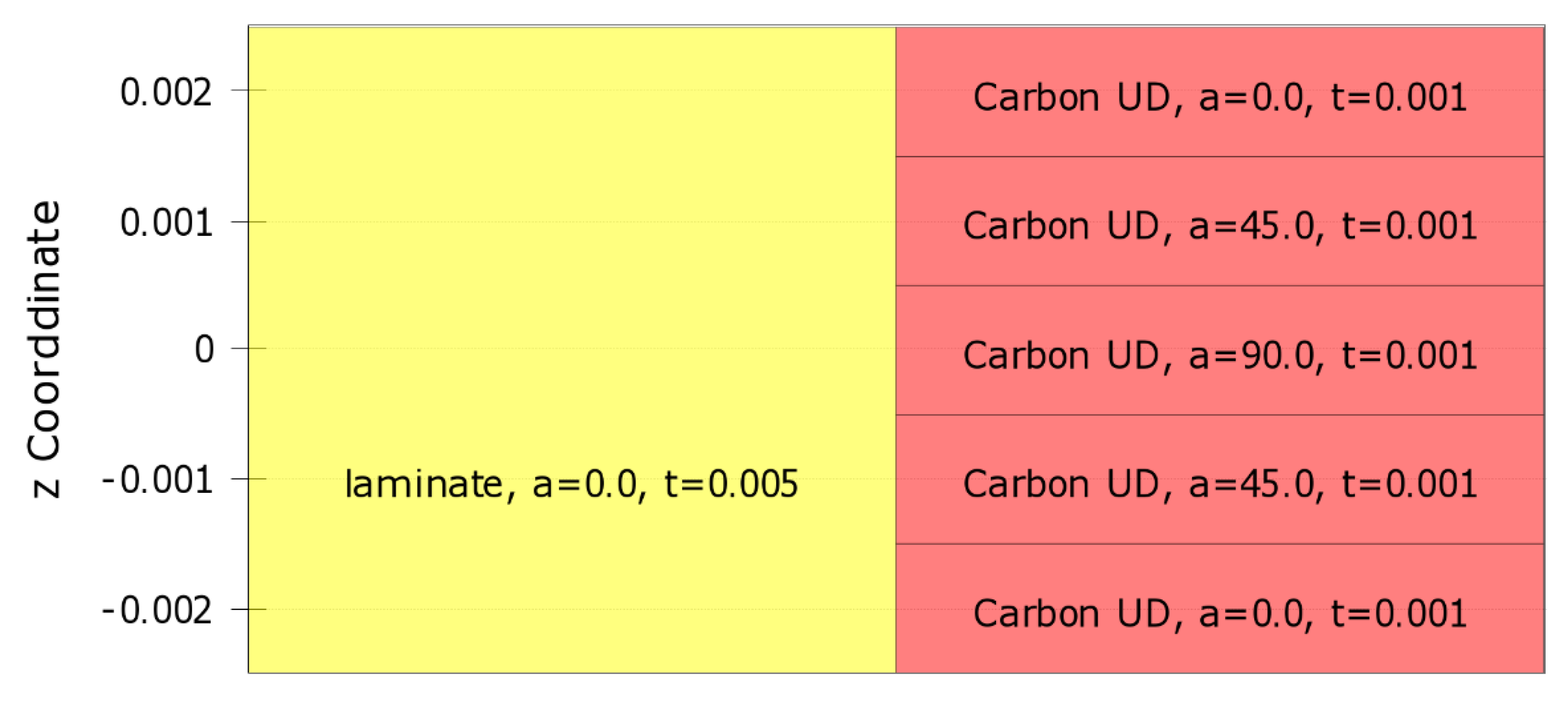The width and height of the screenshot is (1568, 701).
Task: Click the -0.002 axis tick label
Action: point(157,610)
